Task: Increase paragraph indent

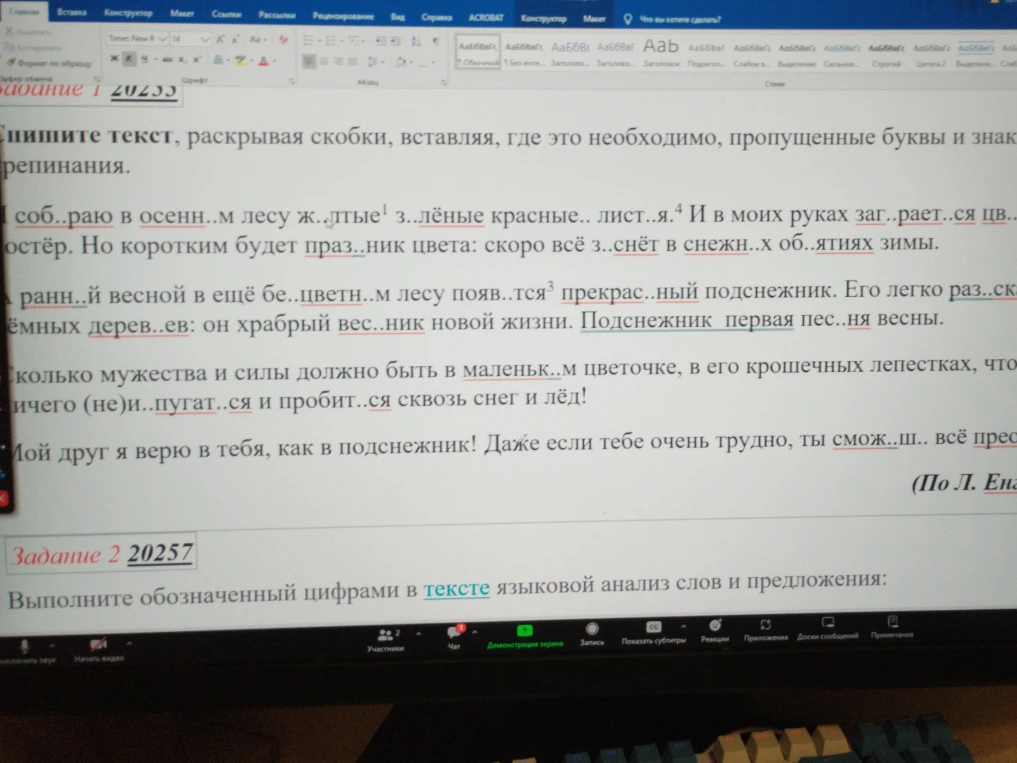Action: click(394, 41)
